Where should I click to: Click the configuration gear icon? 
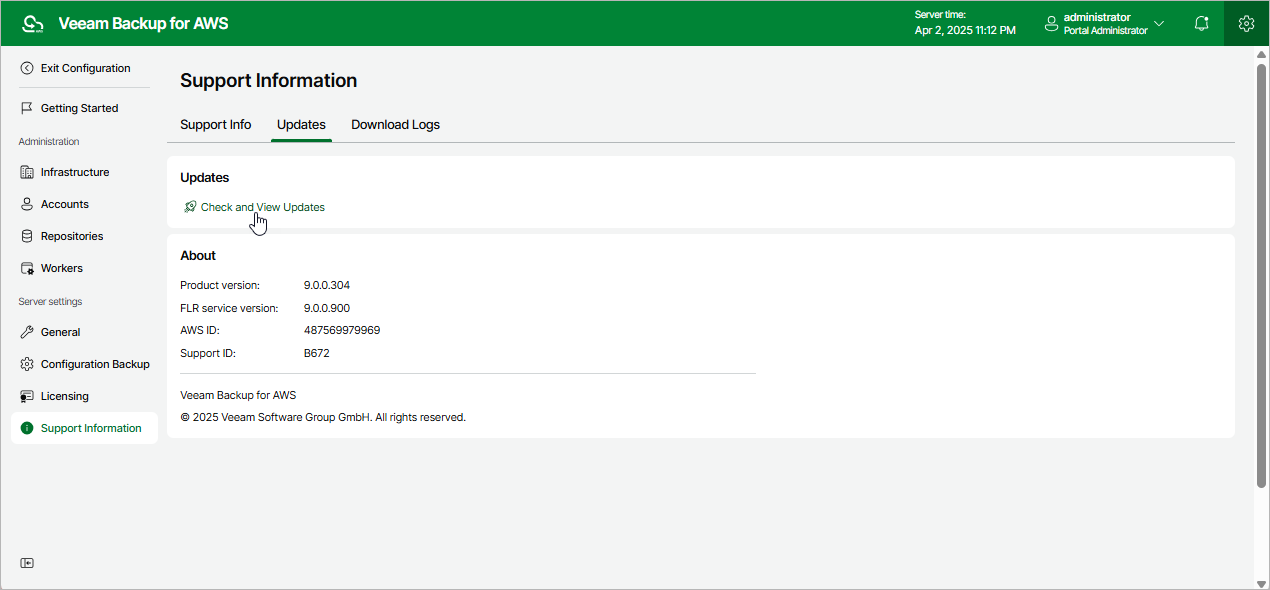click(1246, 23)
